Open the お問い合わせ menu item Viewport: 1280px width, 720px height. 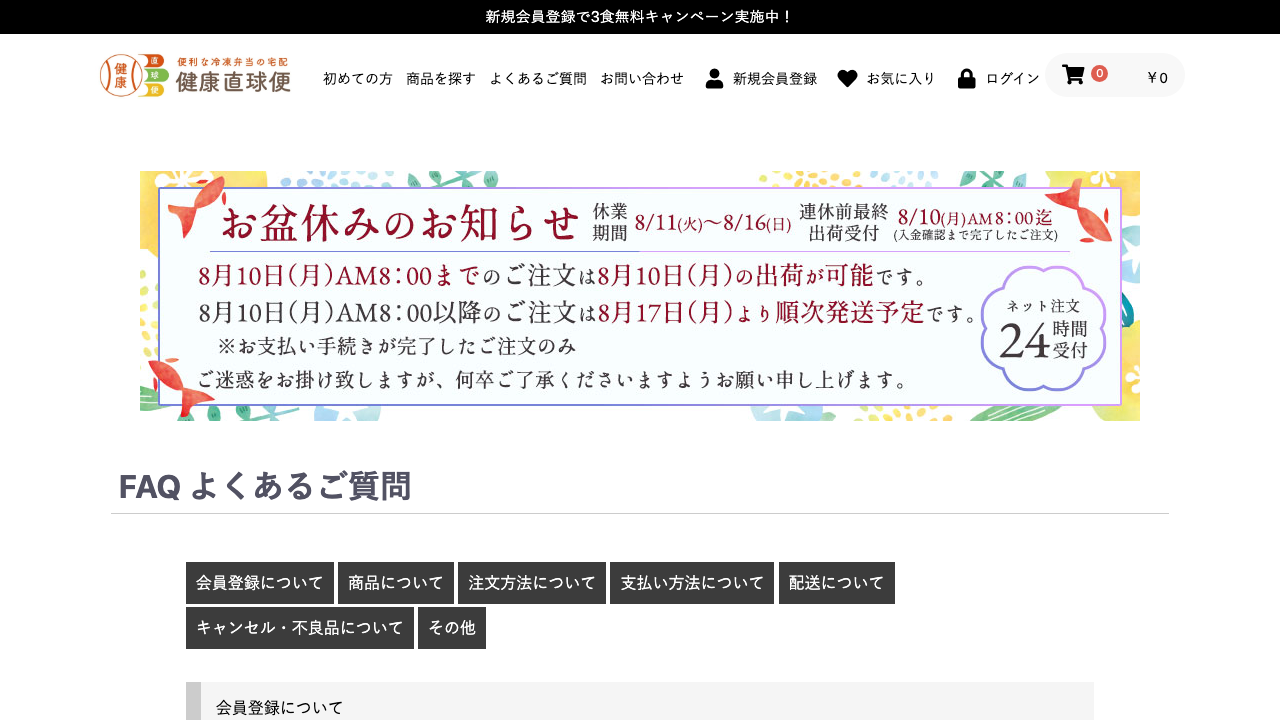pyautogui.click(x=642, y=78)
